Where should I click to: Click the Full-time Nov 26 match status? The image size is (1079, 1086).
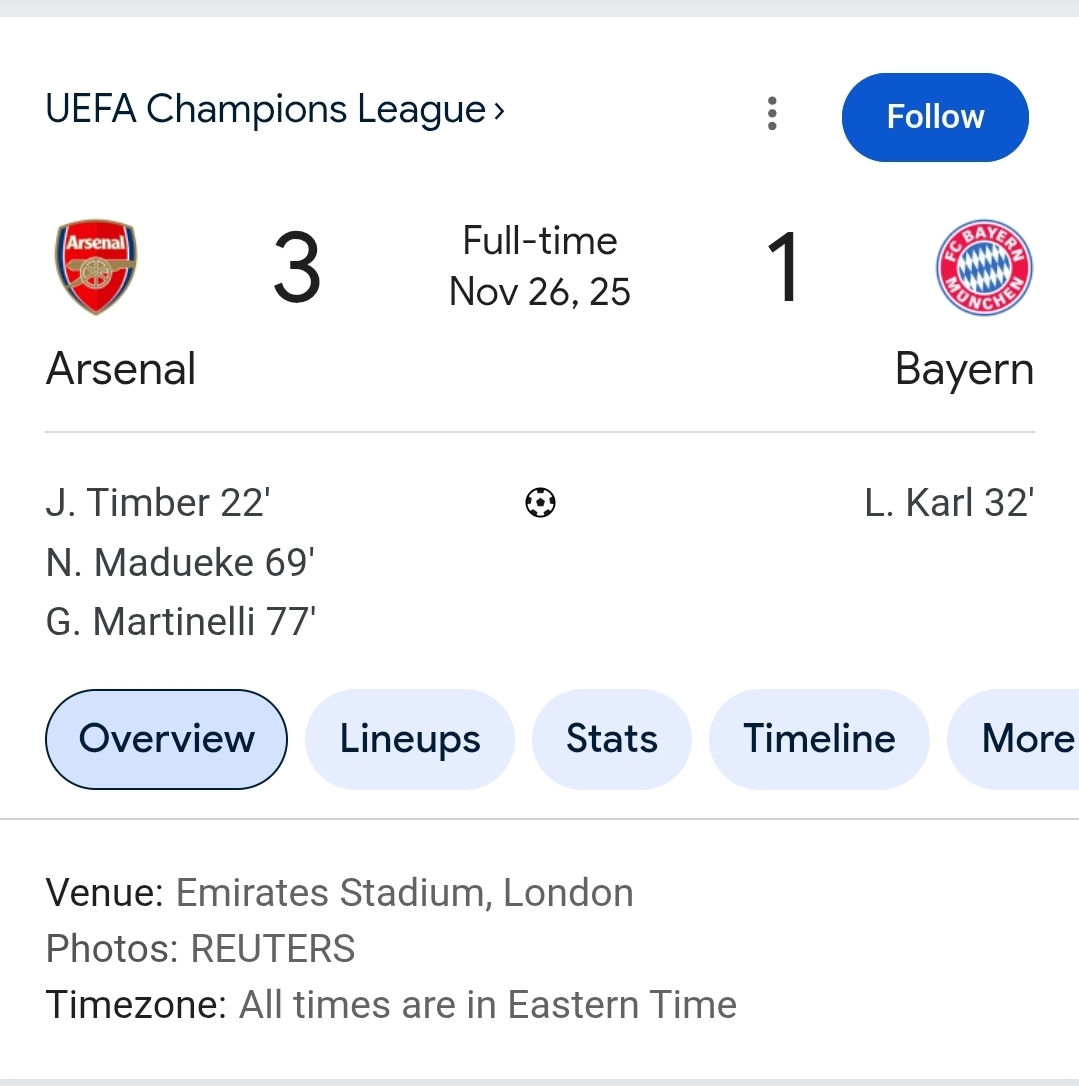[x=540, y=266]
